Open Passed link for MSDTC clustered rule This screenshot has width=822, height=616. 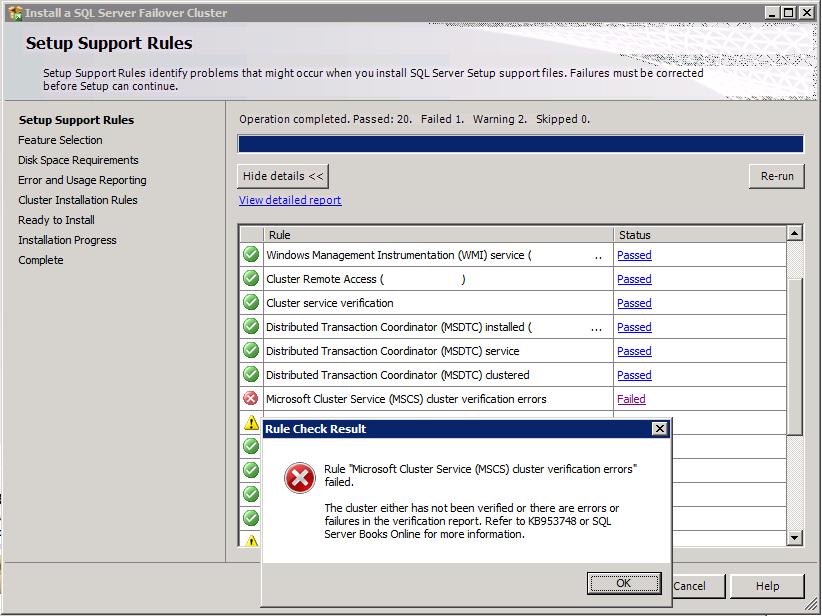point(634,375)
